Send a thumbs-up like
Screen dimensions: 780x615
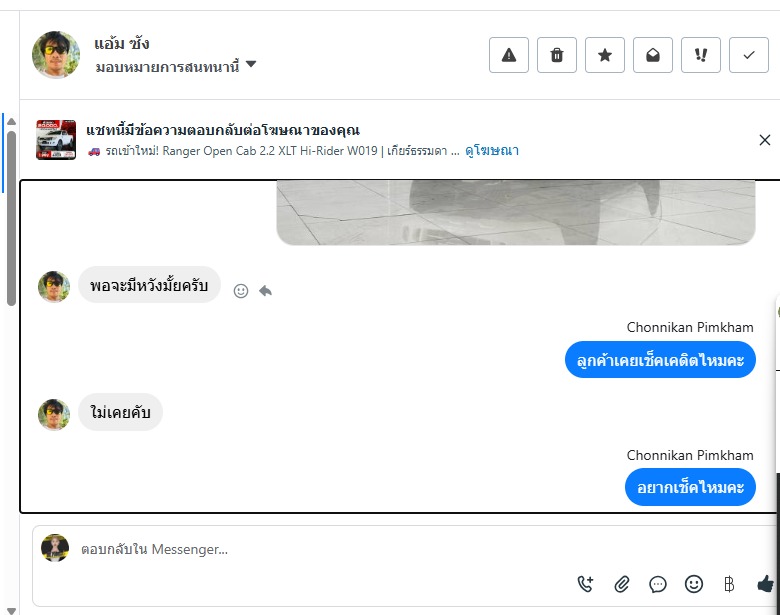coord(765,584)
